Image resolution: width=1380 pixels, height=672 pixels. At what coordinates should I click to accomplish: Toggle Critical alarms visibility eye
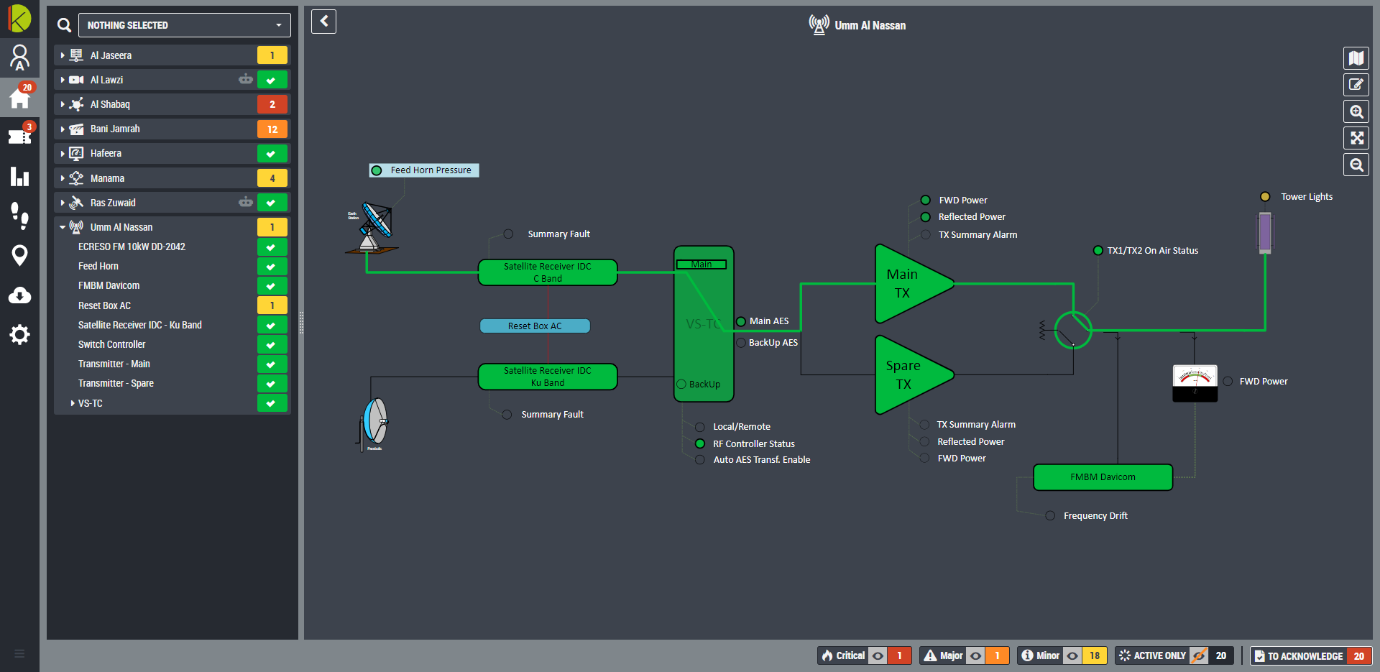[877, 656]
